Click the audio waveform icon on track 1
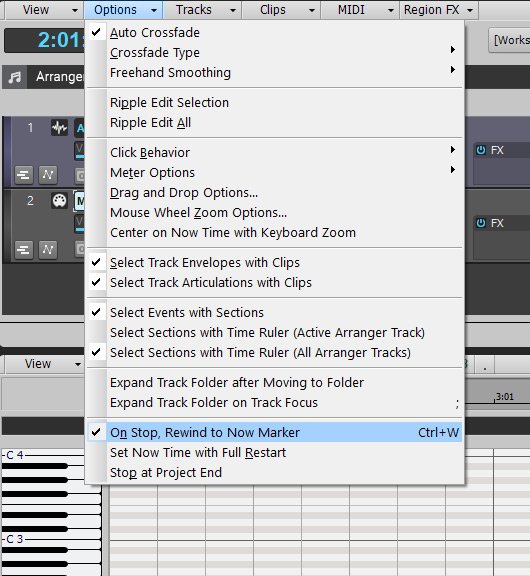This screenshot has height=576, width=530. coord(59,128)
